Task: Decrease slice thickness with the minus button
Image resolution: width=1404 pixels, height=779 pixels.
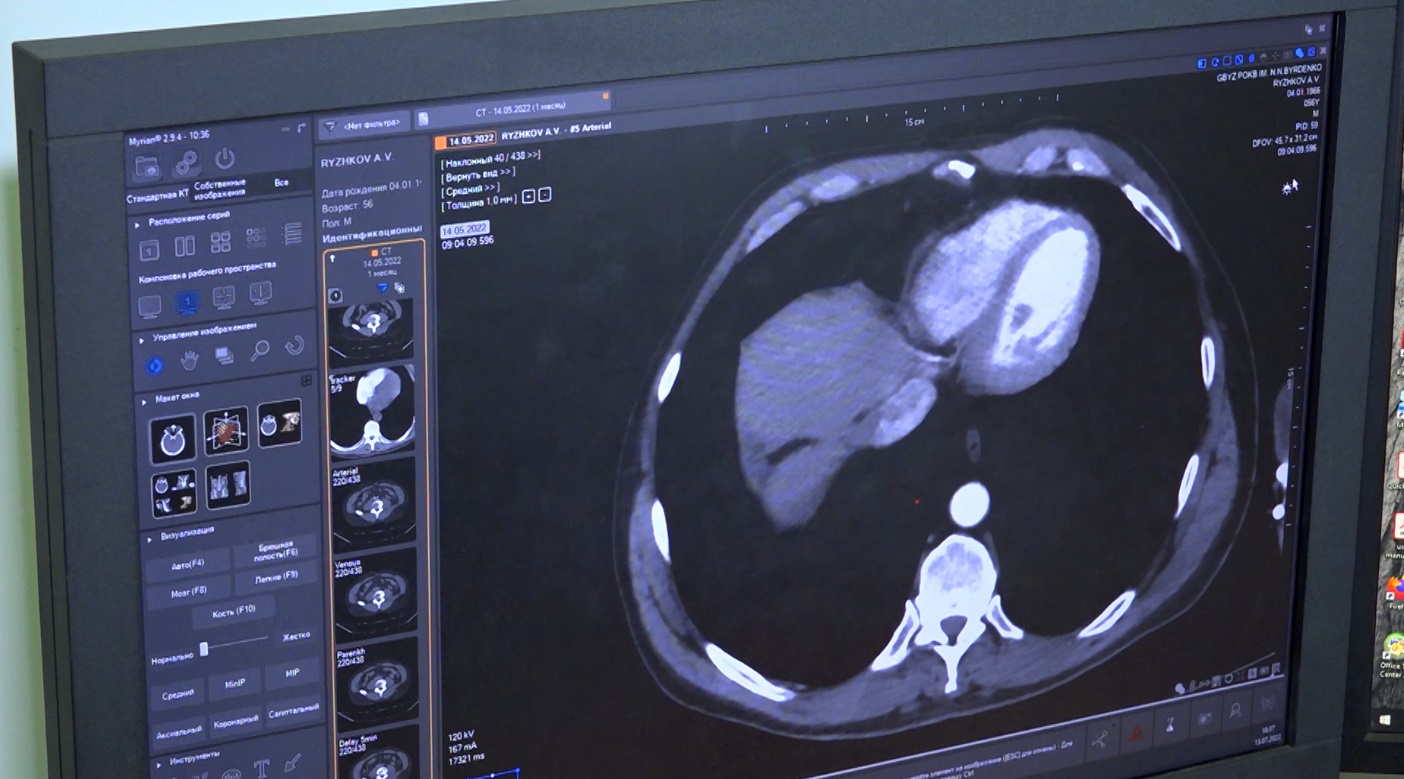Action: pyautogui.click(x=544, y=194)
